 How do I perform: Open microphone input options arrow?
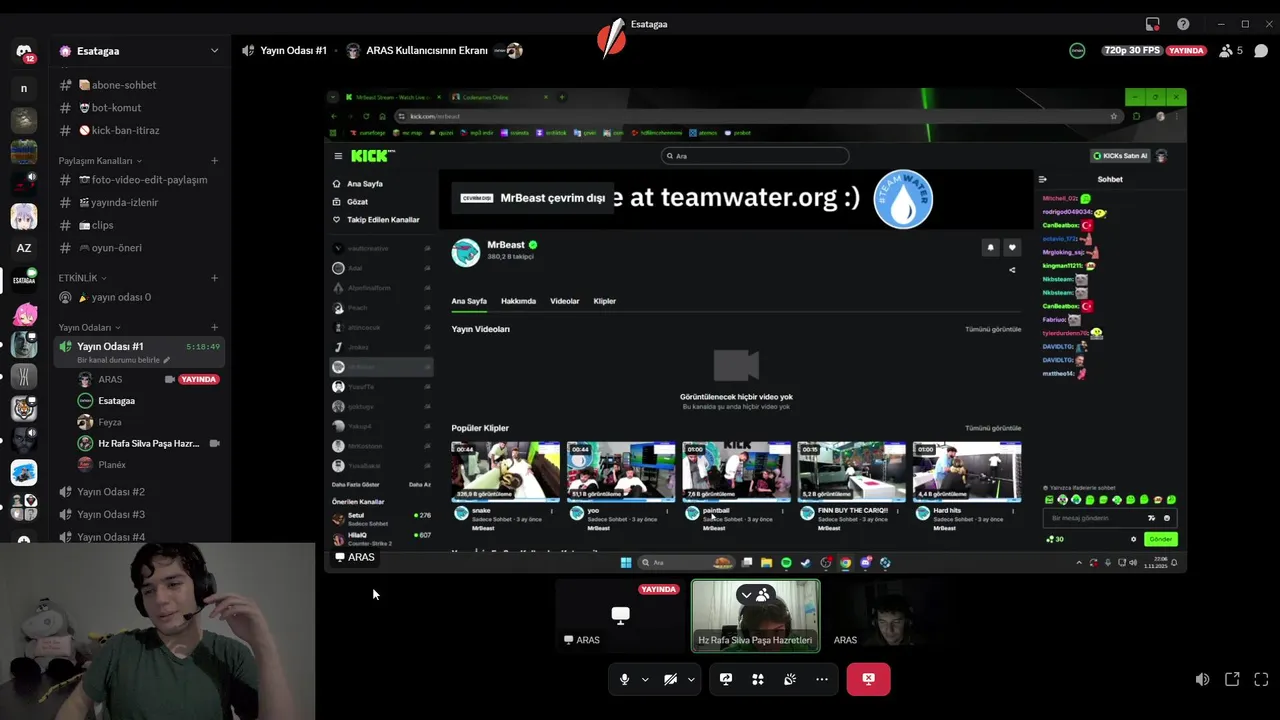click(x=645, y=679)
